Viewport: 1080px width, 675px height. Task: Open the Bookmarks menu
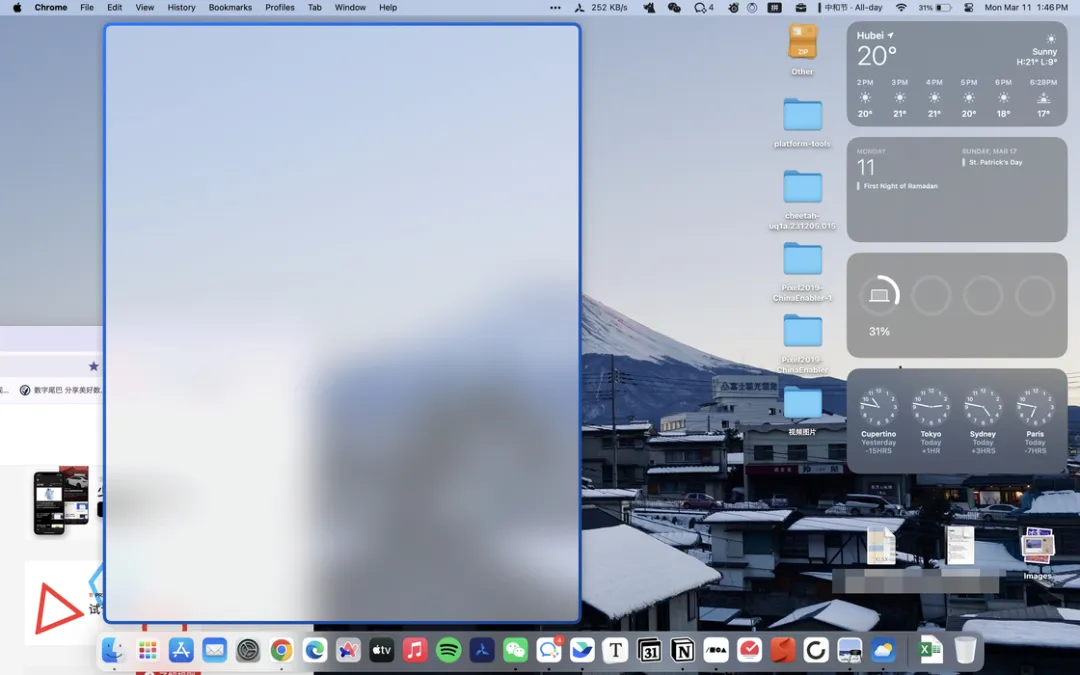(x=230, y=8)
